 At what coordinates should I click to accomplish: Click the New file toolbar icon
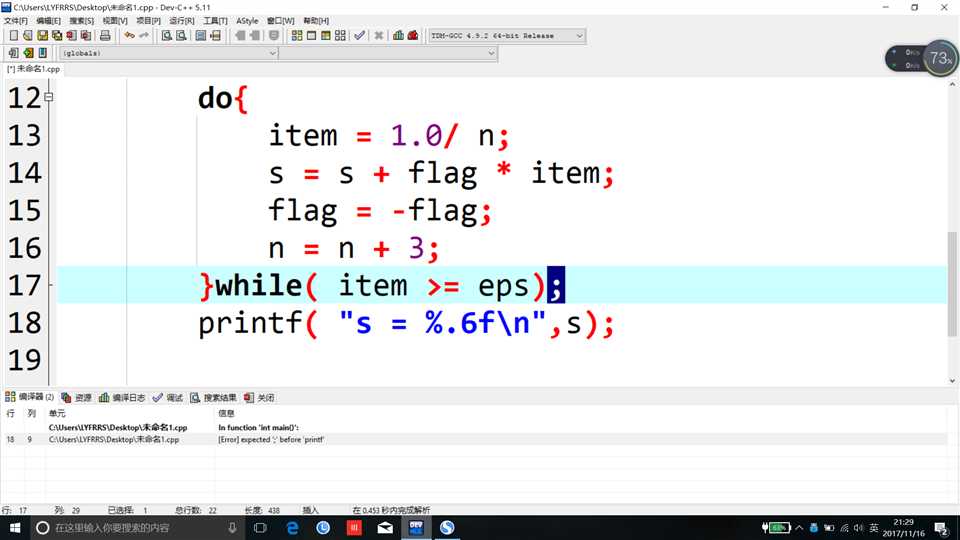coord(13,36)
